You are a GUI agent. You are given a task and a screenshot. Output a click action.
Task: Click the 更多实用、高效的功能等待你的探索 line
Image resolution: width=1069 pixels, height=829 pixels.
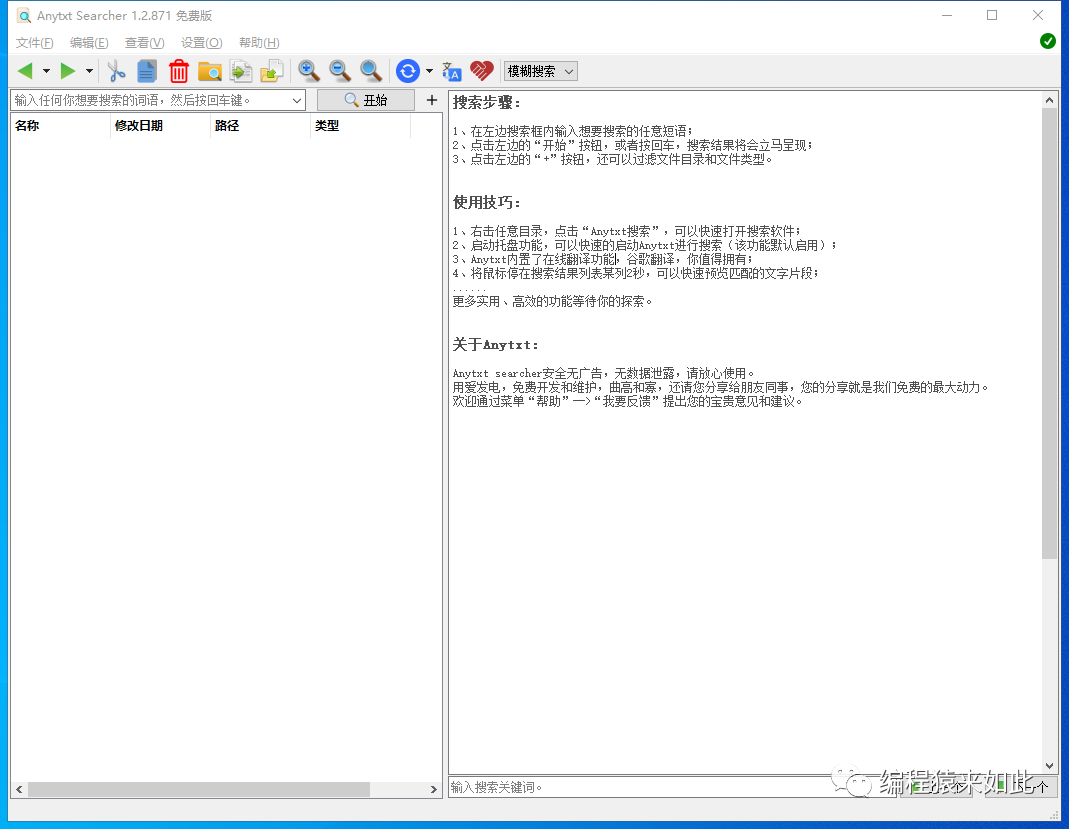click(552, 301)
